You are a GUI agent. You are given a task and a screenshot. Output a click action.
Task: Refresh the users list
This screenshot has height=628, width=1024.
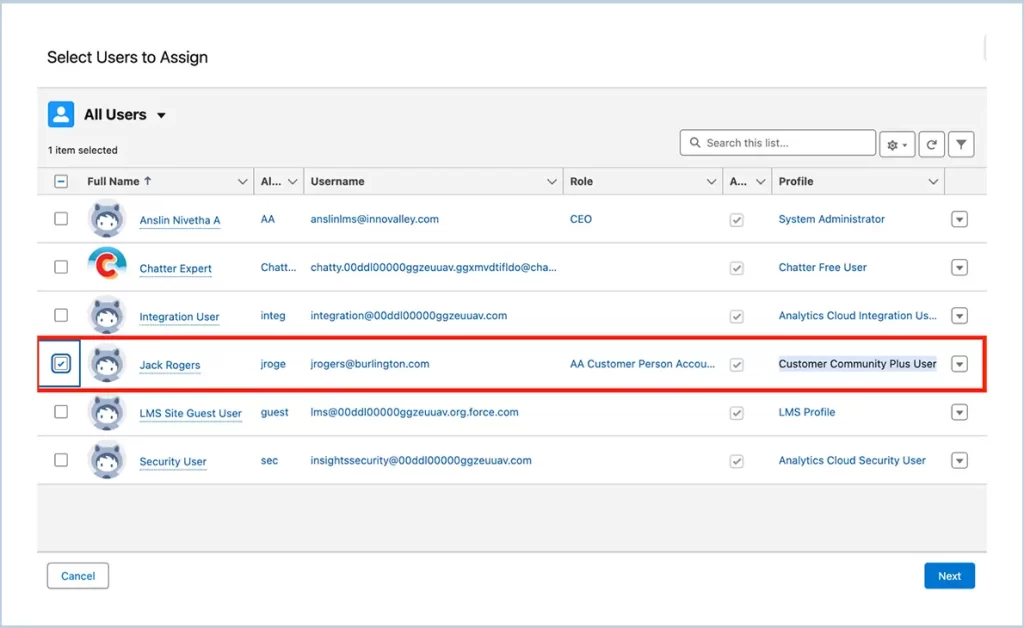(932, 144)
